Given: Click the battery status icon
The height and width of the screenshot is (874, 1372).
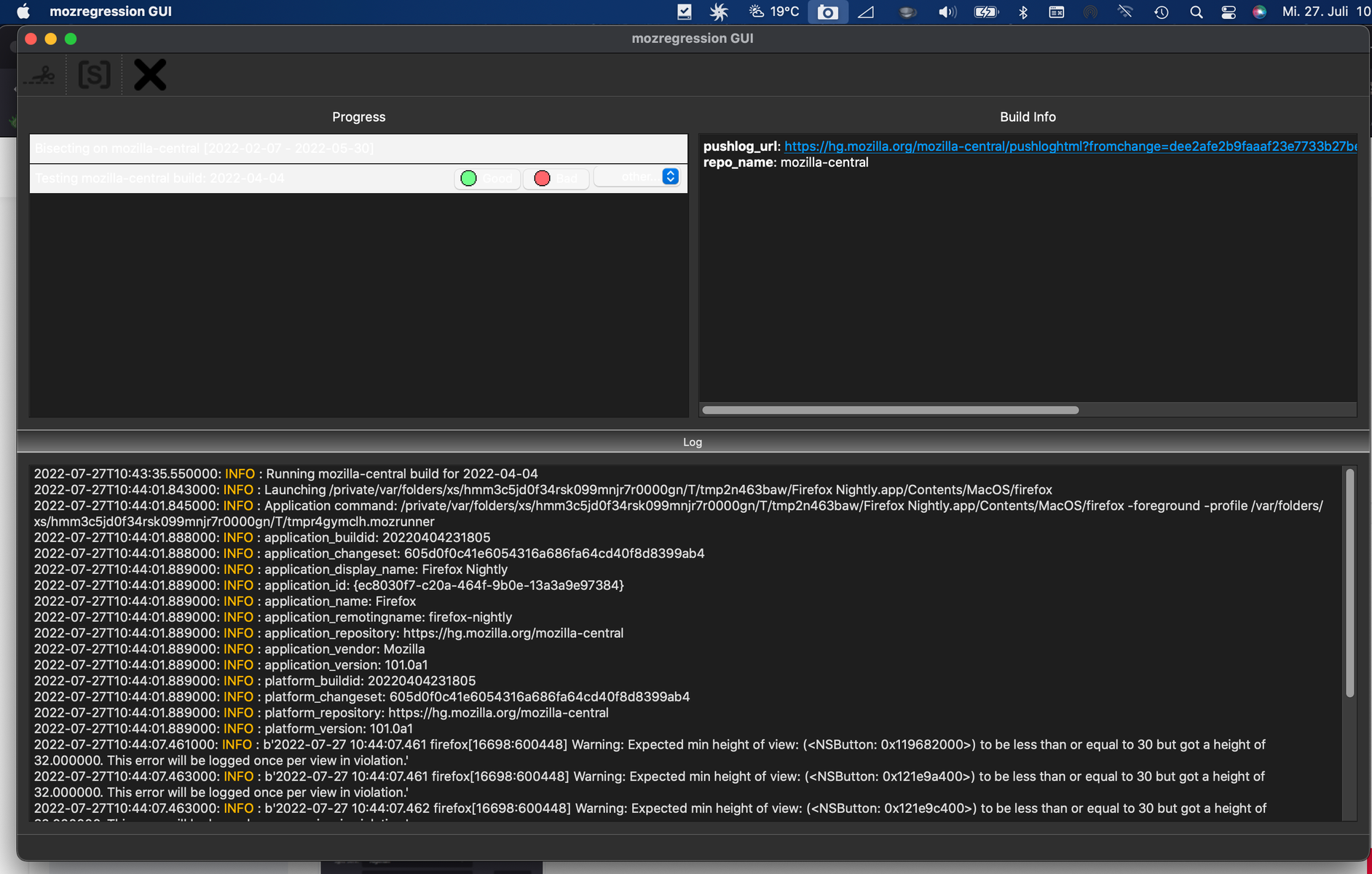Looking at the screenshot, I should coord(985,12).
